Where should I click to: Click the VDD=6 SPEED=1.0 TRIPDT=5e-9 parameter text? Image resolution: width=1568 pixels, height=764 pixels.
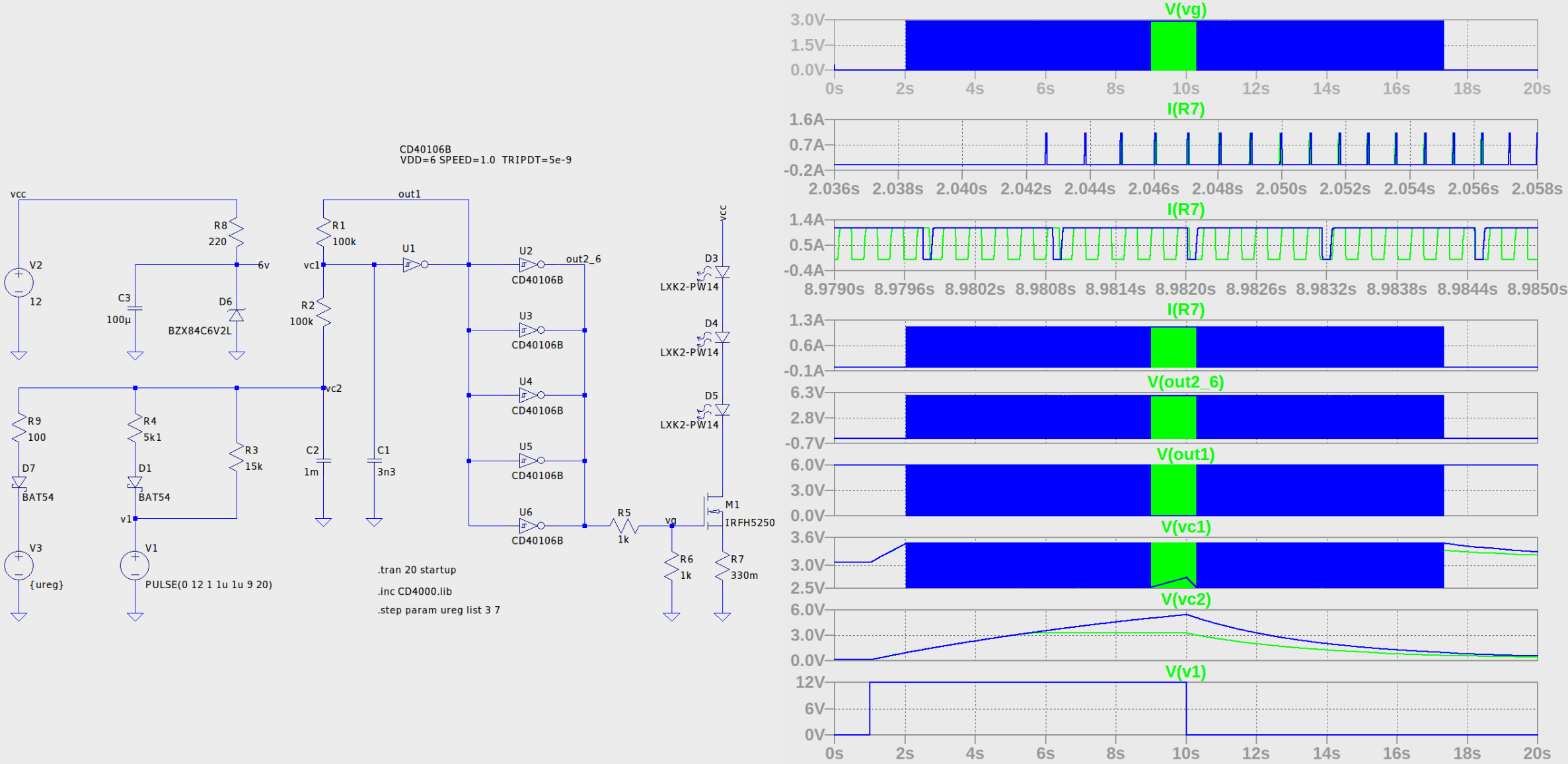[486, 160]
